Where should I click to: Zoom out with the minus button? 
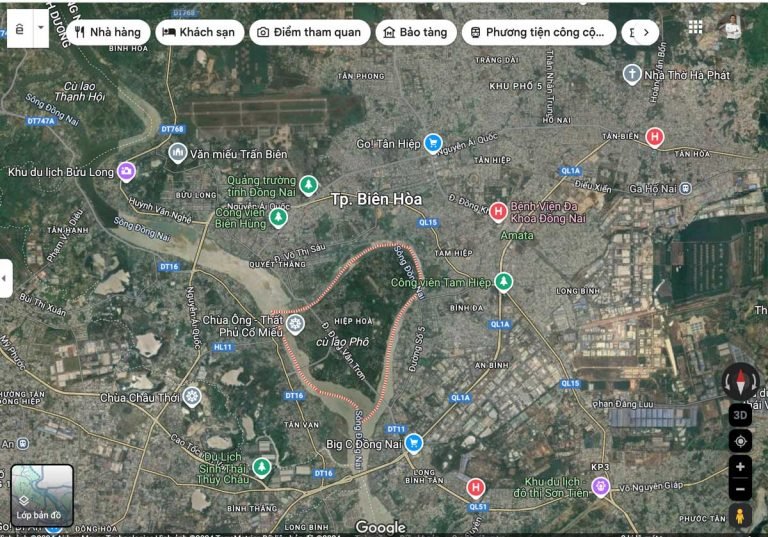pos(740,490)
